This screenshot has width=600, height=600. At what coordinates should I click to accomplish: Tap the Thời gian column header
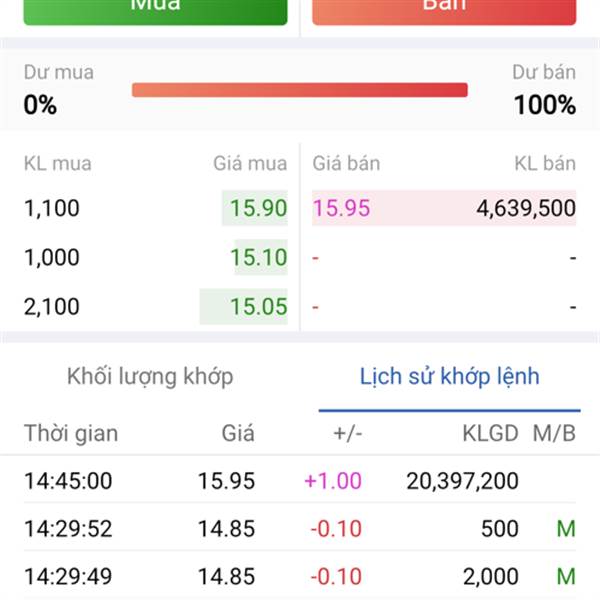point(71,433)
